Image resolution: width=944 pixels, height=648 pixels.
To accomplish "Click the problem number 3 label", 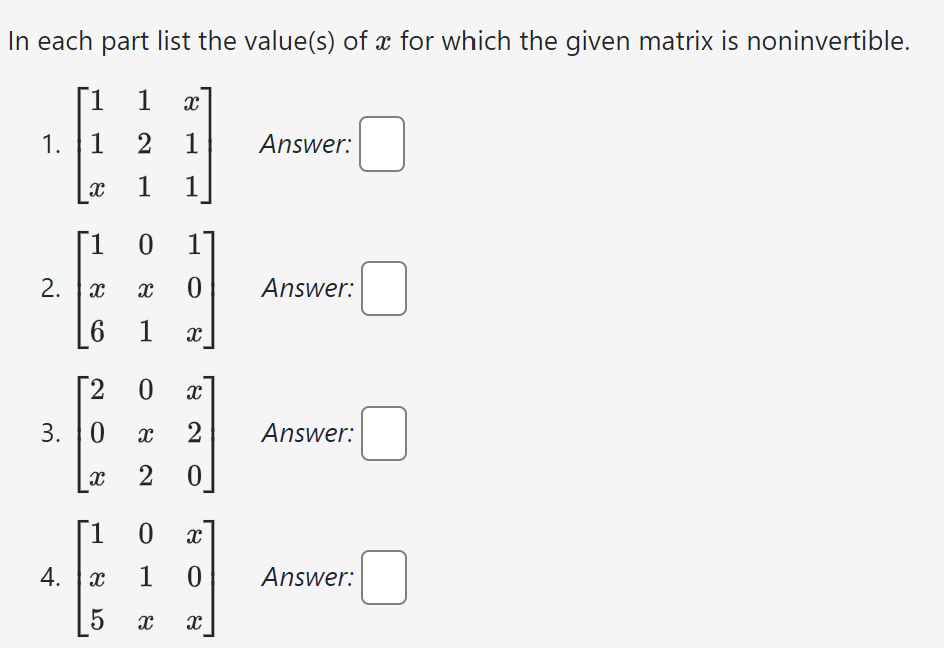I will pos(49,434).
